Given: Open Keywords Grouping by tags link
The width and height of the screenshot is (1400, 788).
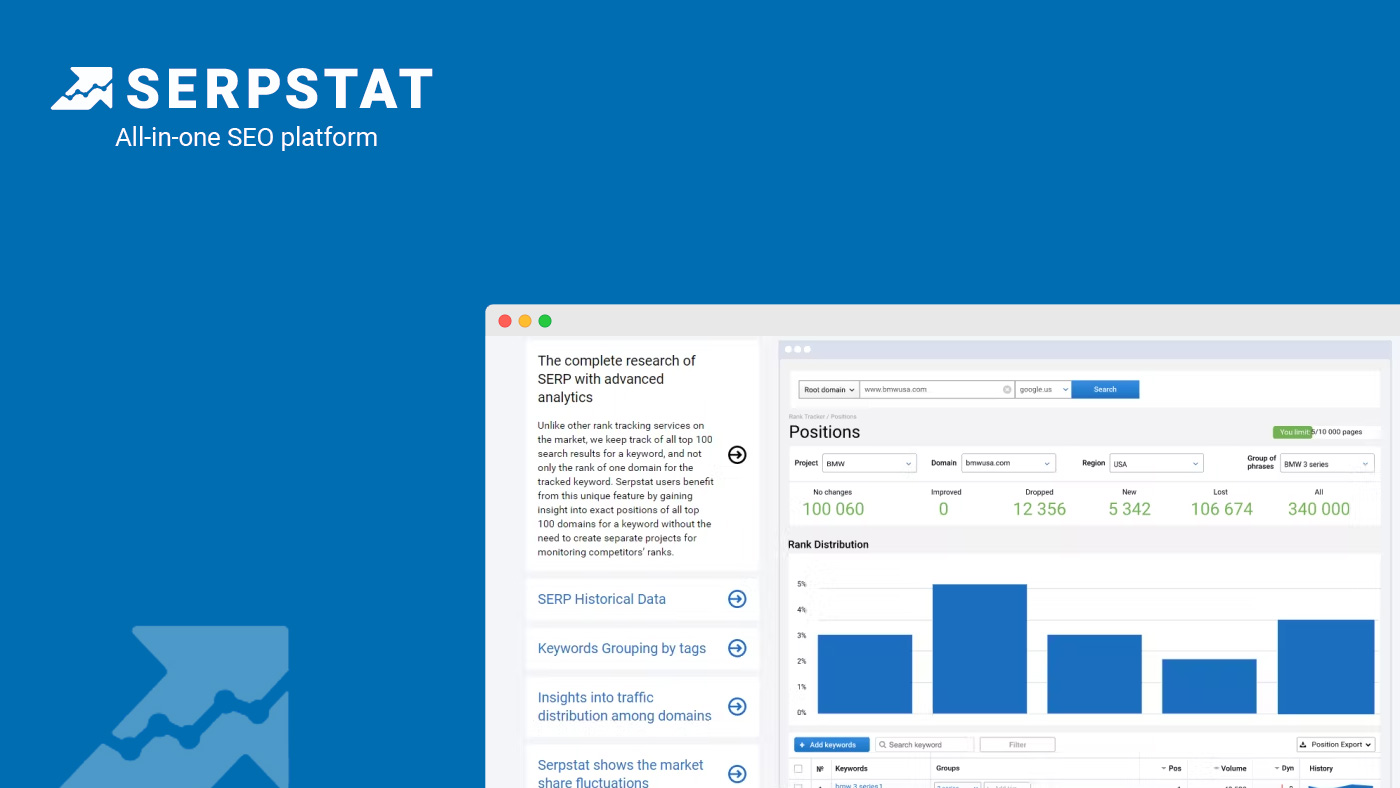Looking at the screenshot, I should pos(622,648).
